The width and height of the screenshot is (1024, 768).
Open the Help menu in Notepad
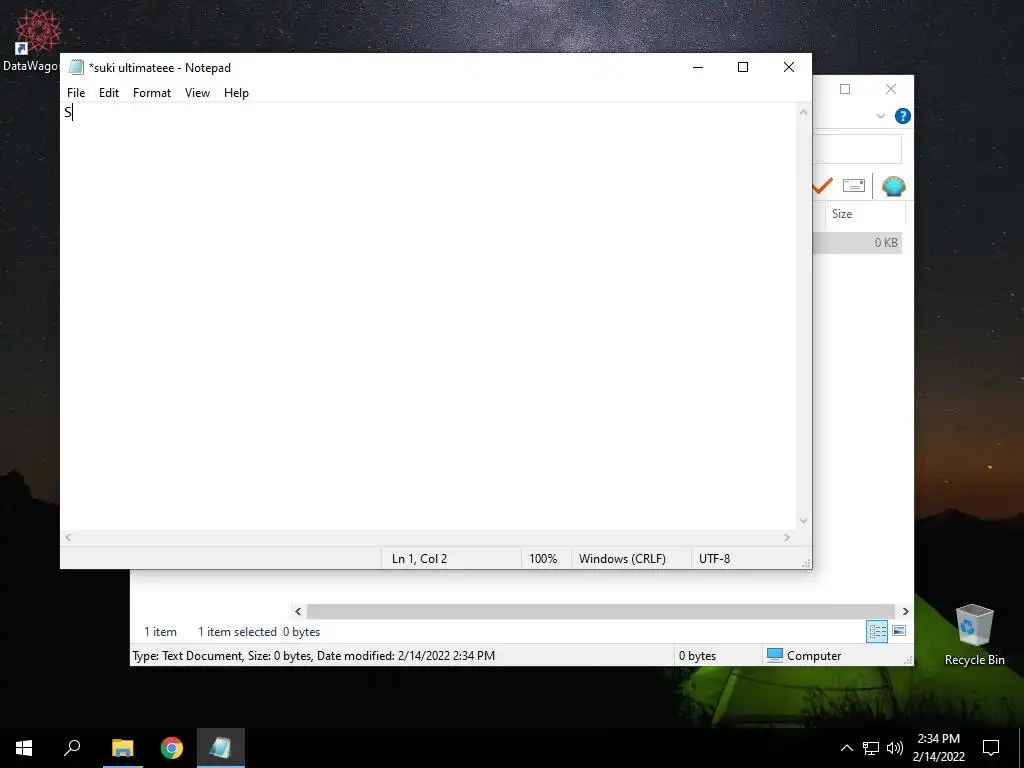point(236,93)
